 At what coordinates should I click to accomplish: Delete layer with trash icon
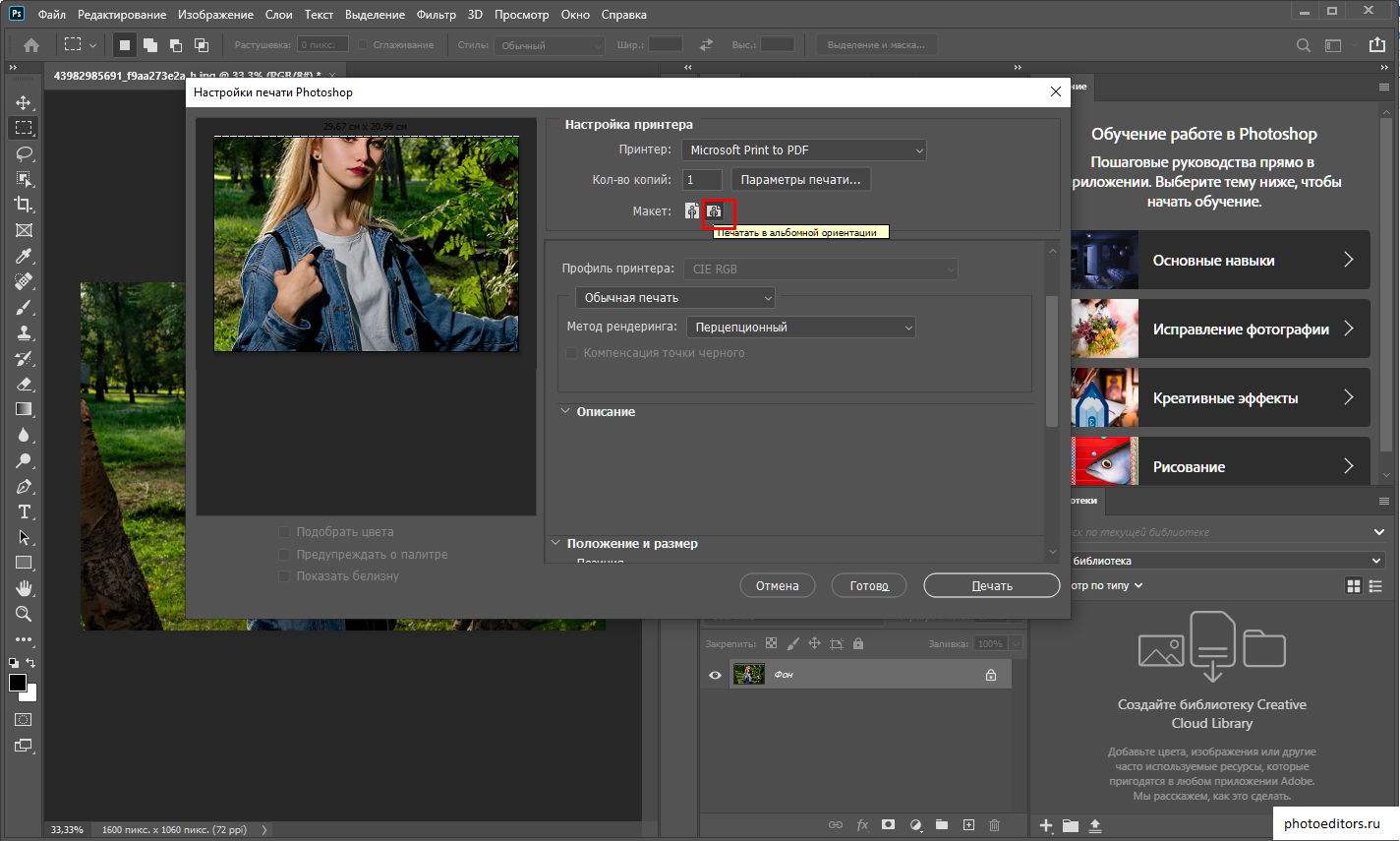994,825
